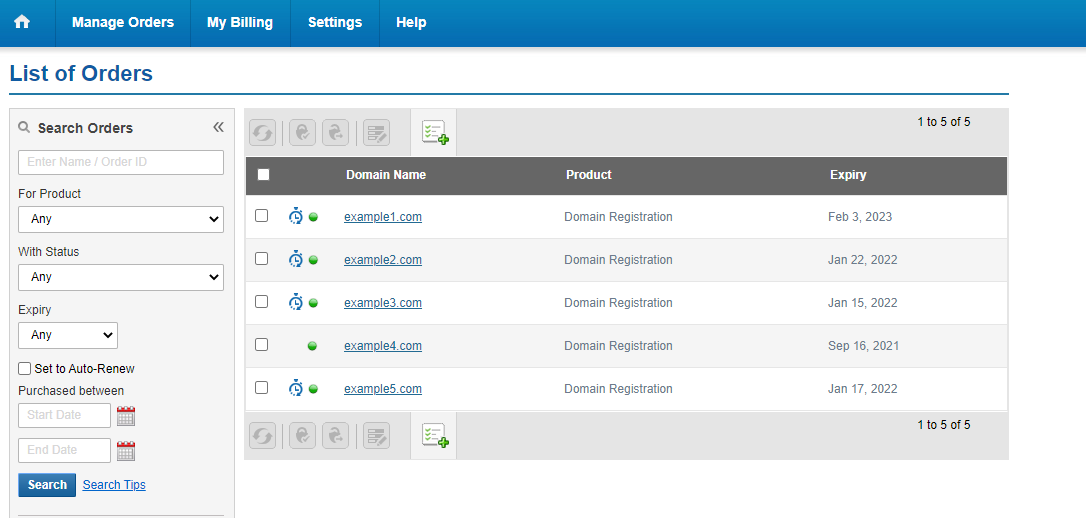Open the example1.com order link
1086x518 pixels.
point(383,217)
